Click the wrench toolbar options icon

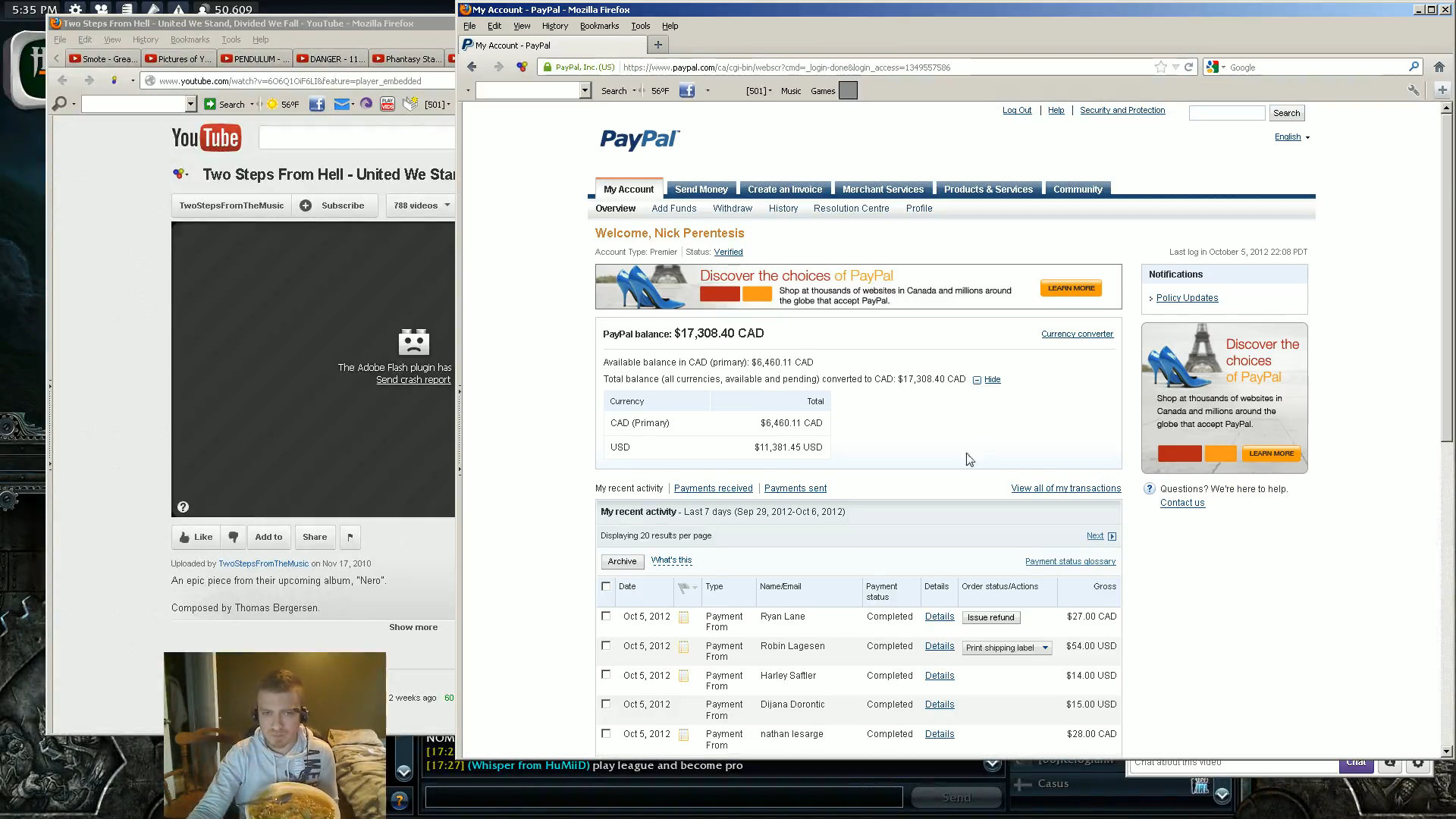tap(1414, 90)
